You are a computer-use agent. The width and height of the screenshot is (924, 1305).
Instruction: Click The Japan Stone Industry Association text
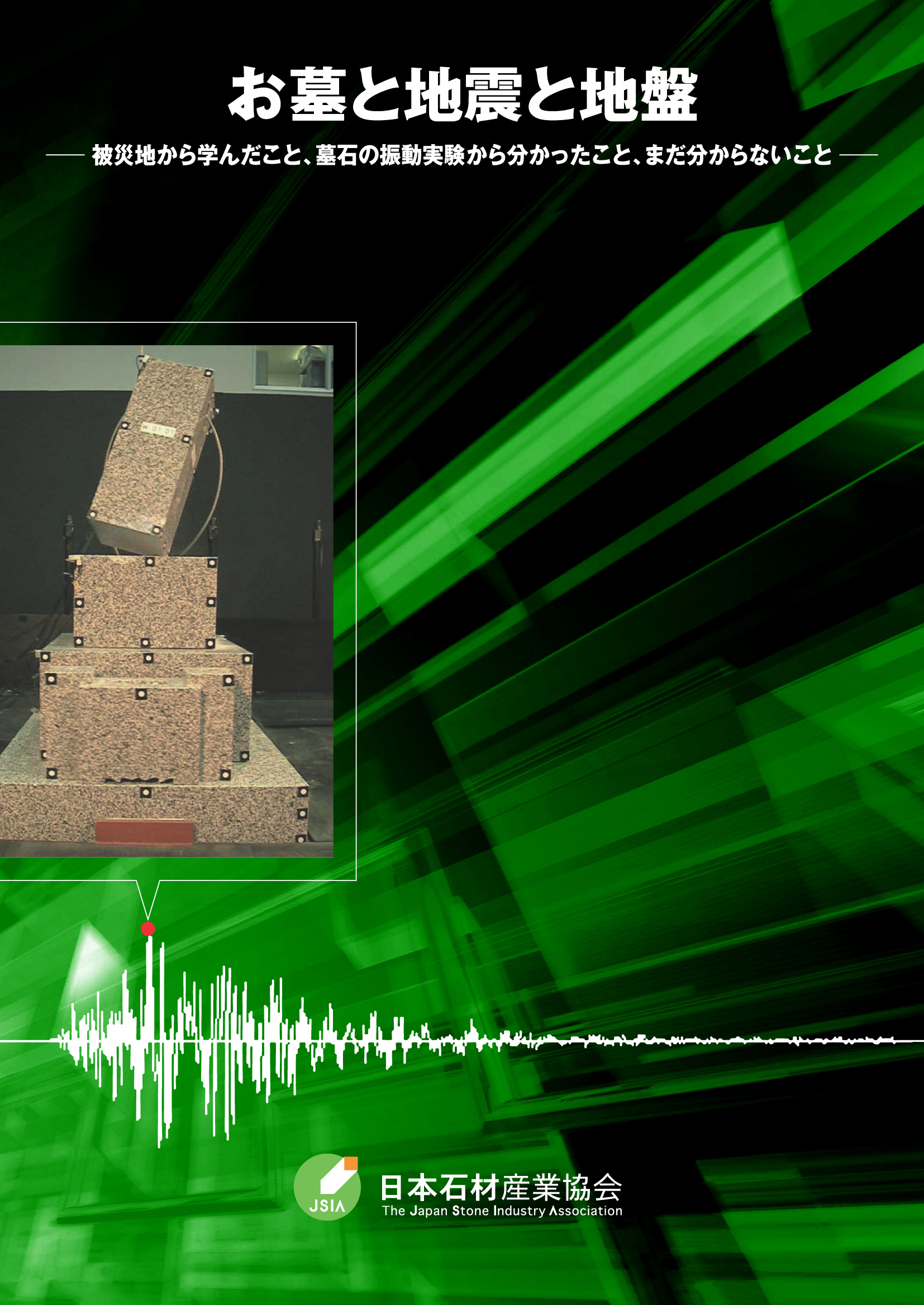pyautogui.click(x=502, y=1211)
